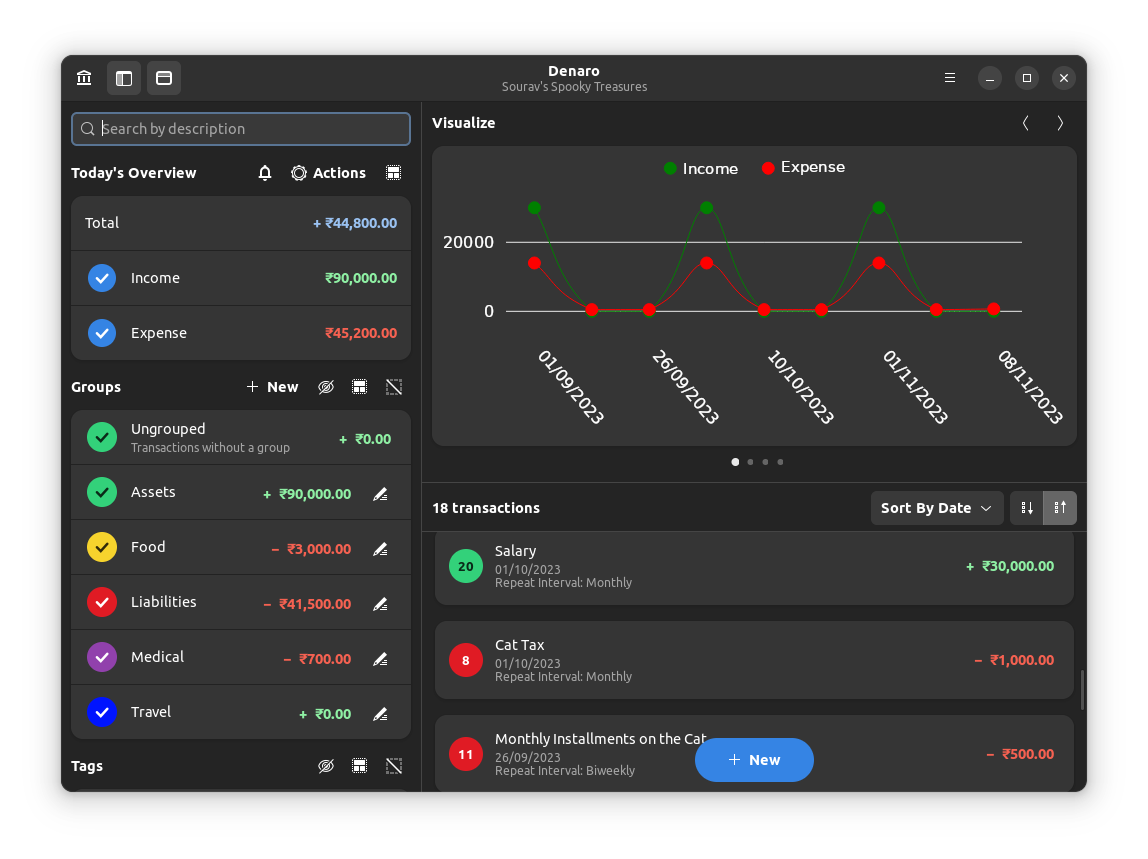Viewport: 1148px width, 859px height.
Task: Hide group filters using the eye icon
Action: click(x=326, y=387)
